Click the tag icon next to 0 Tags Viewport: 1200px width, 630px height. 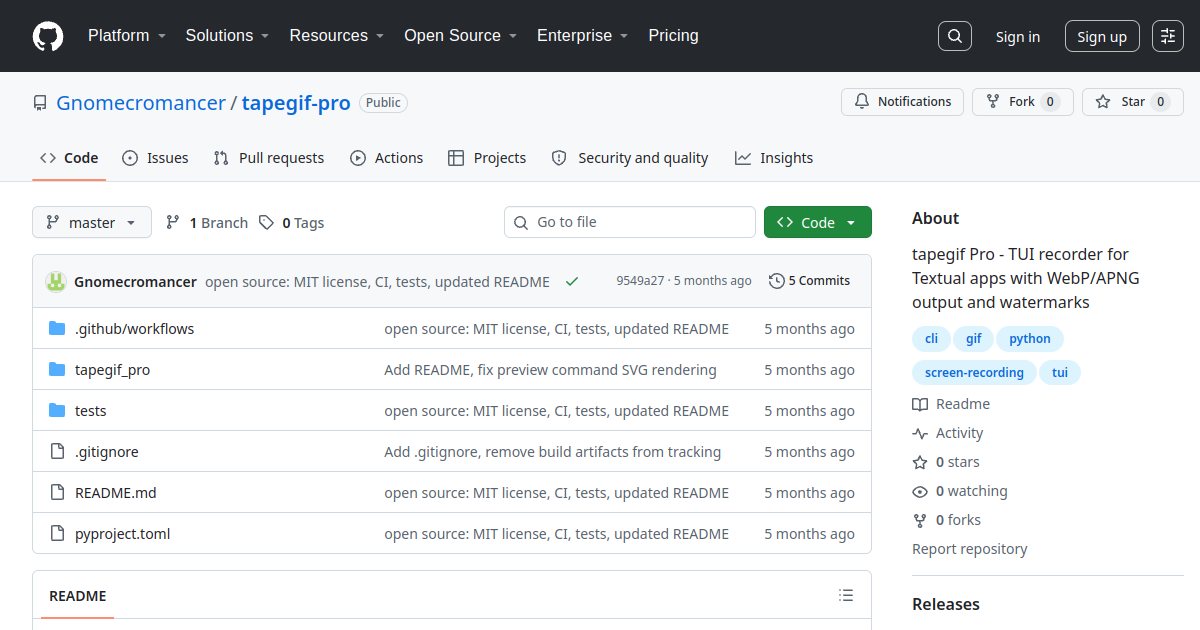pyautogui.click(x=266, y=223)
